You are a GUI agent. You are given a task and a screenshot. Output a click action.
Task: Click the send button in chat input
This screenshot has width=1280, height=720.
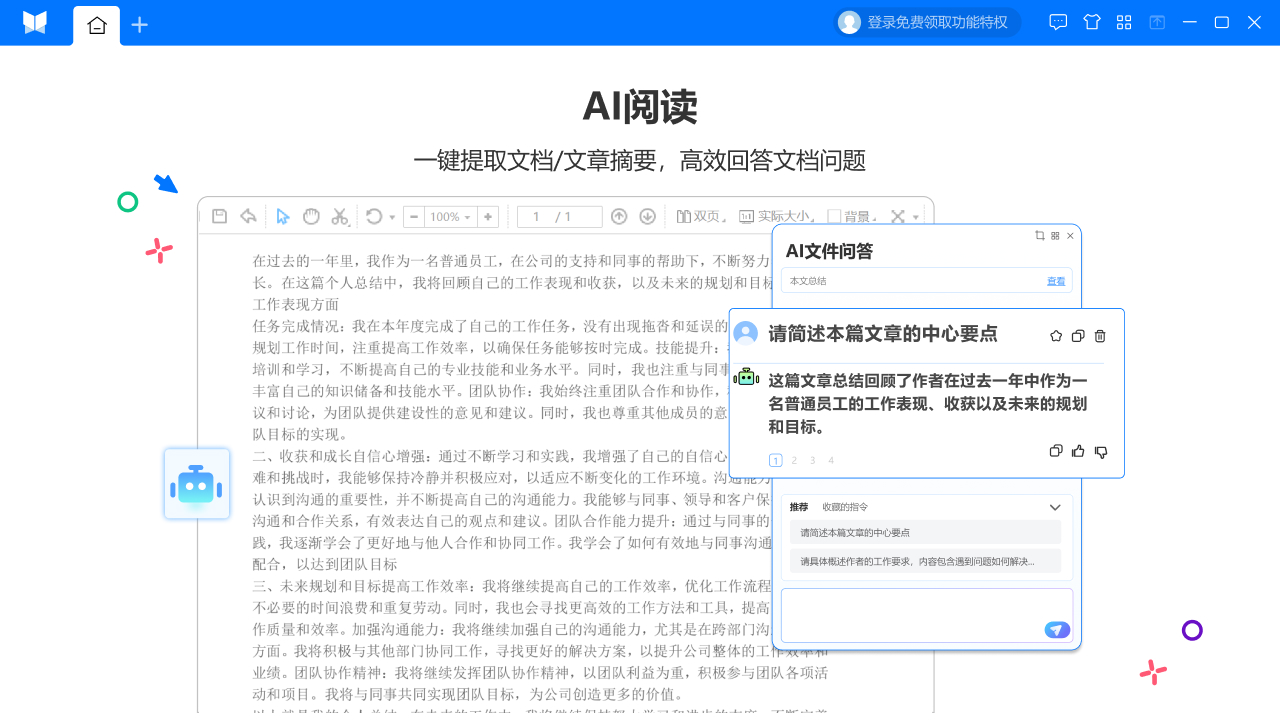1057,630
